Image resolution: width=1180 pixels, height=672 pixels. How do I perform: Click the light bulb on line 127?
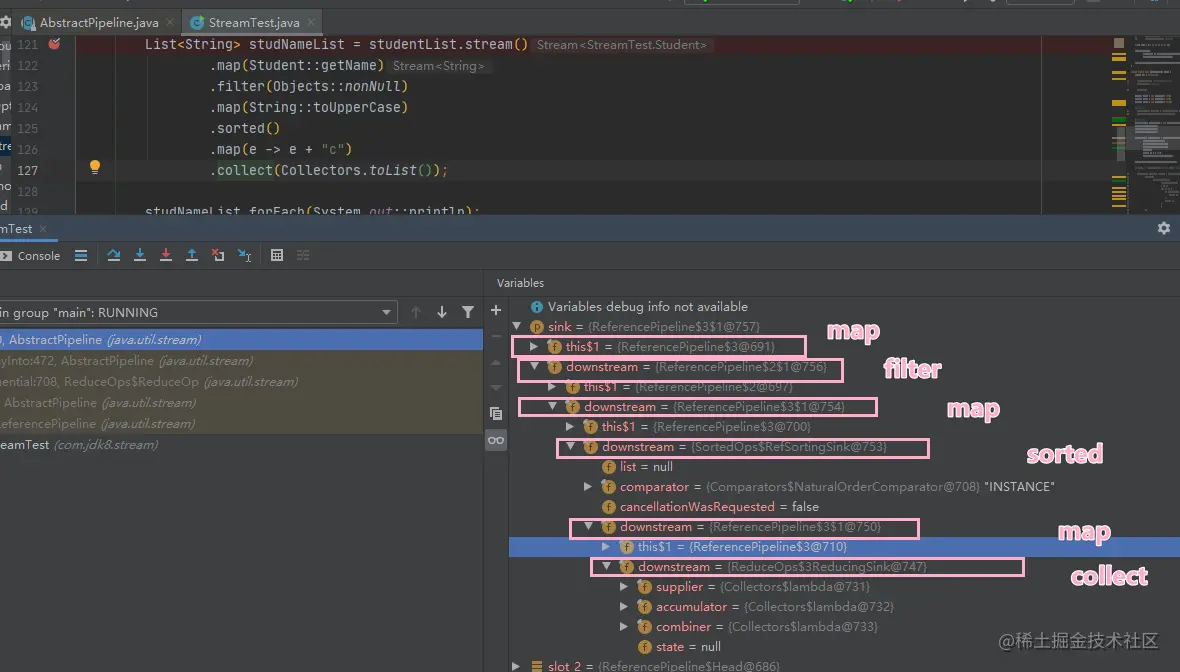point(95,167)
